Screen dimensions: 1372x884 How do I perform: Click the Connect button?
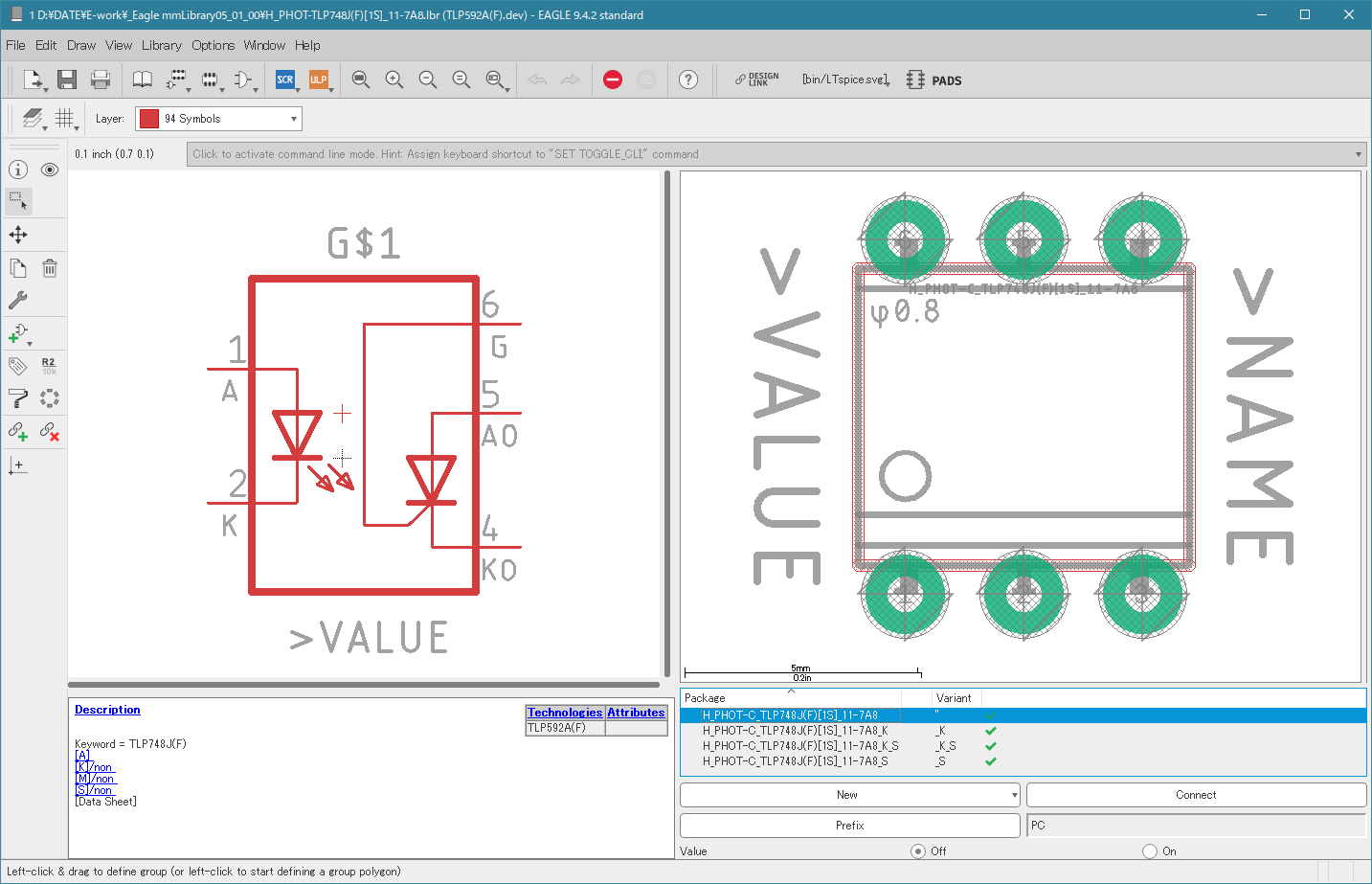point(1196,795)
